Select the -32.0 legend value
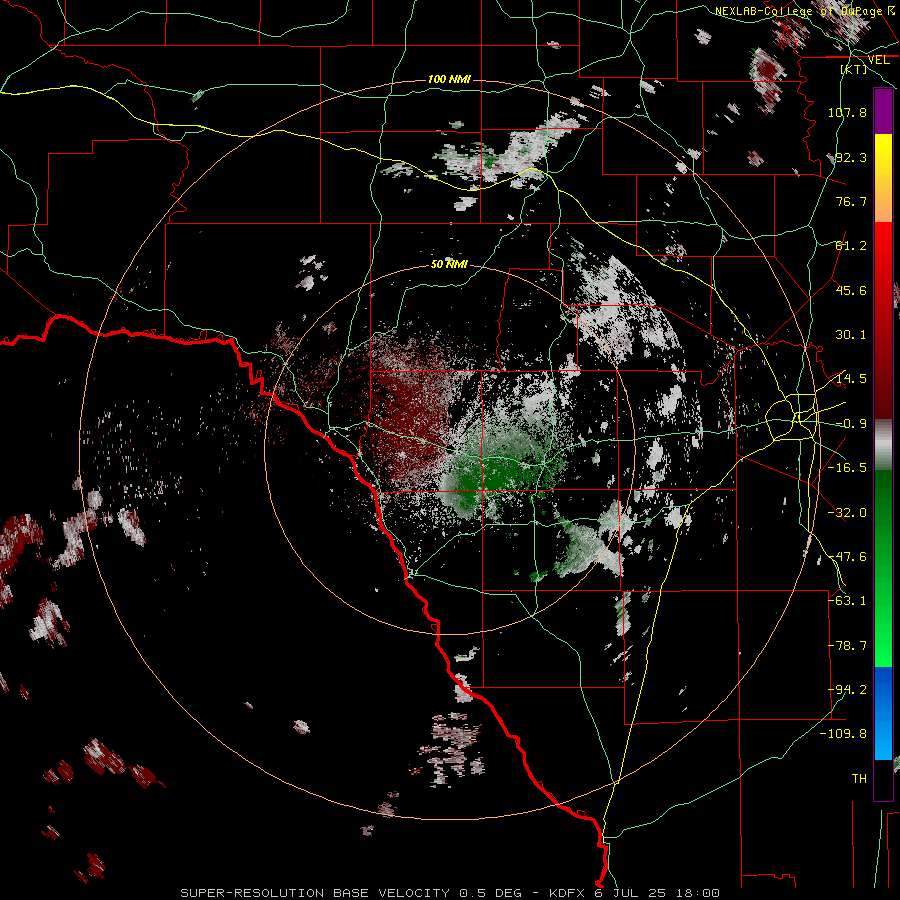This screenshot has width=900, height=900. click(x=847, y=513)
